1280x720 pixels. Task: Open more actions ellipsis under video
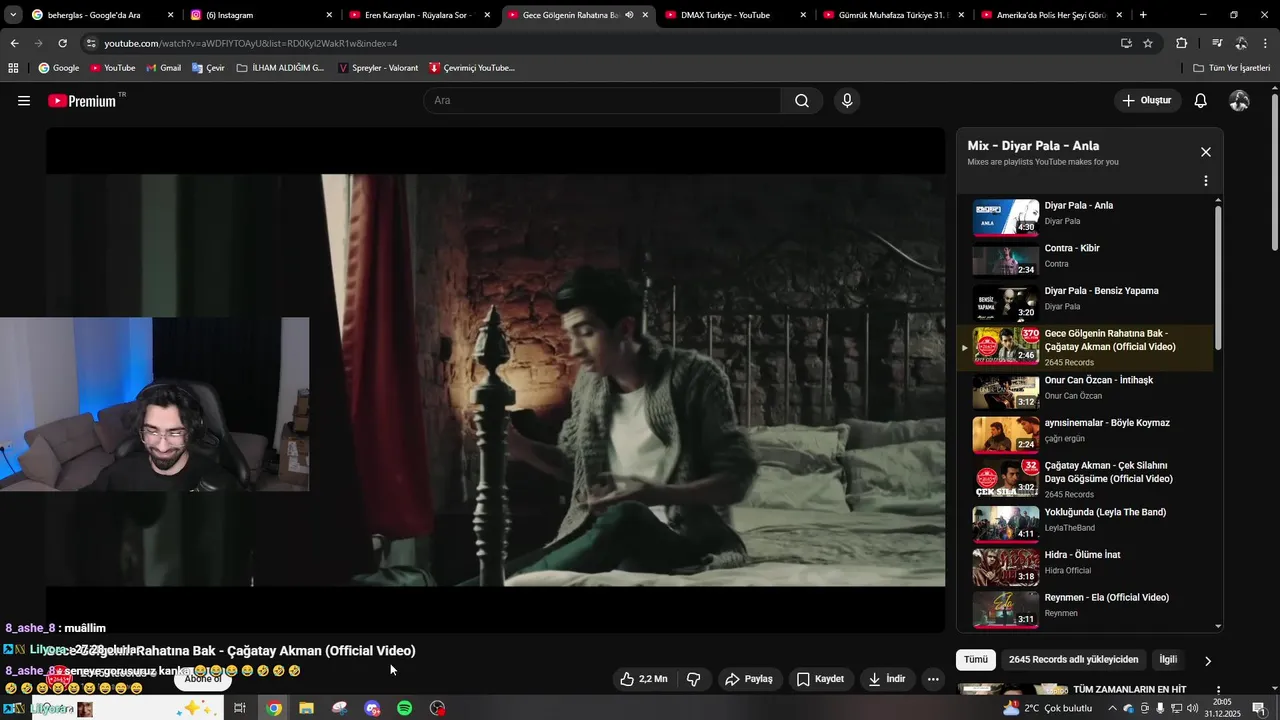point(933,679)
